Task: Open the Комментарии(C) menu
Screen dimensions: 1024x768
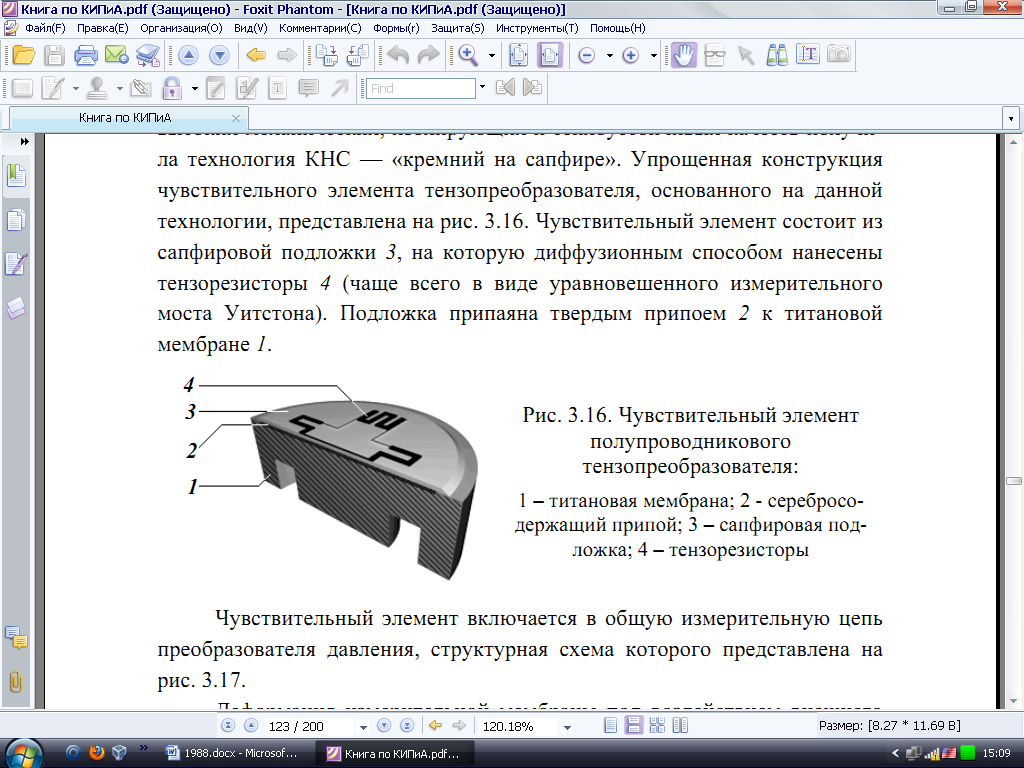Action: 320,28
